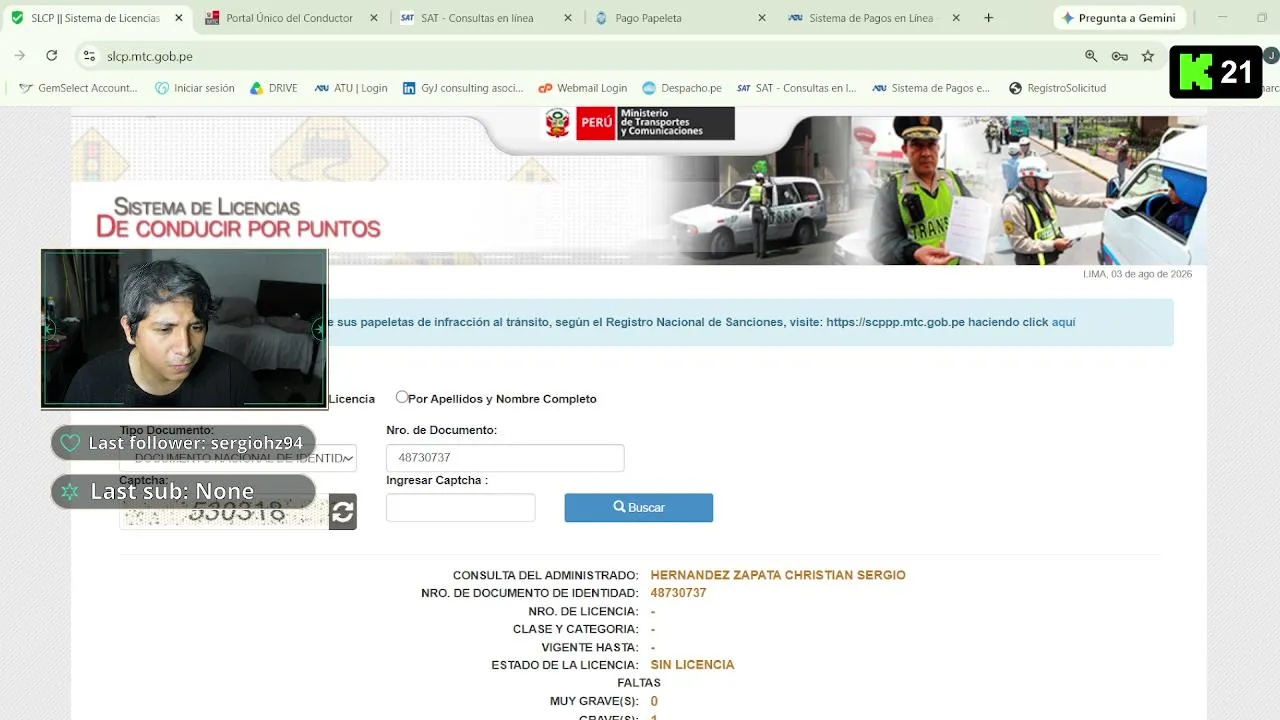
Task: Open the GyJ consulting asoci... bookmark
Action: click(x=463, y=88)
